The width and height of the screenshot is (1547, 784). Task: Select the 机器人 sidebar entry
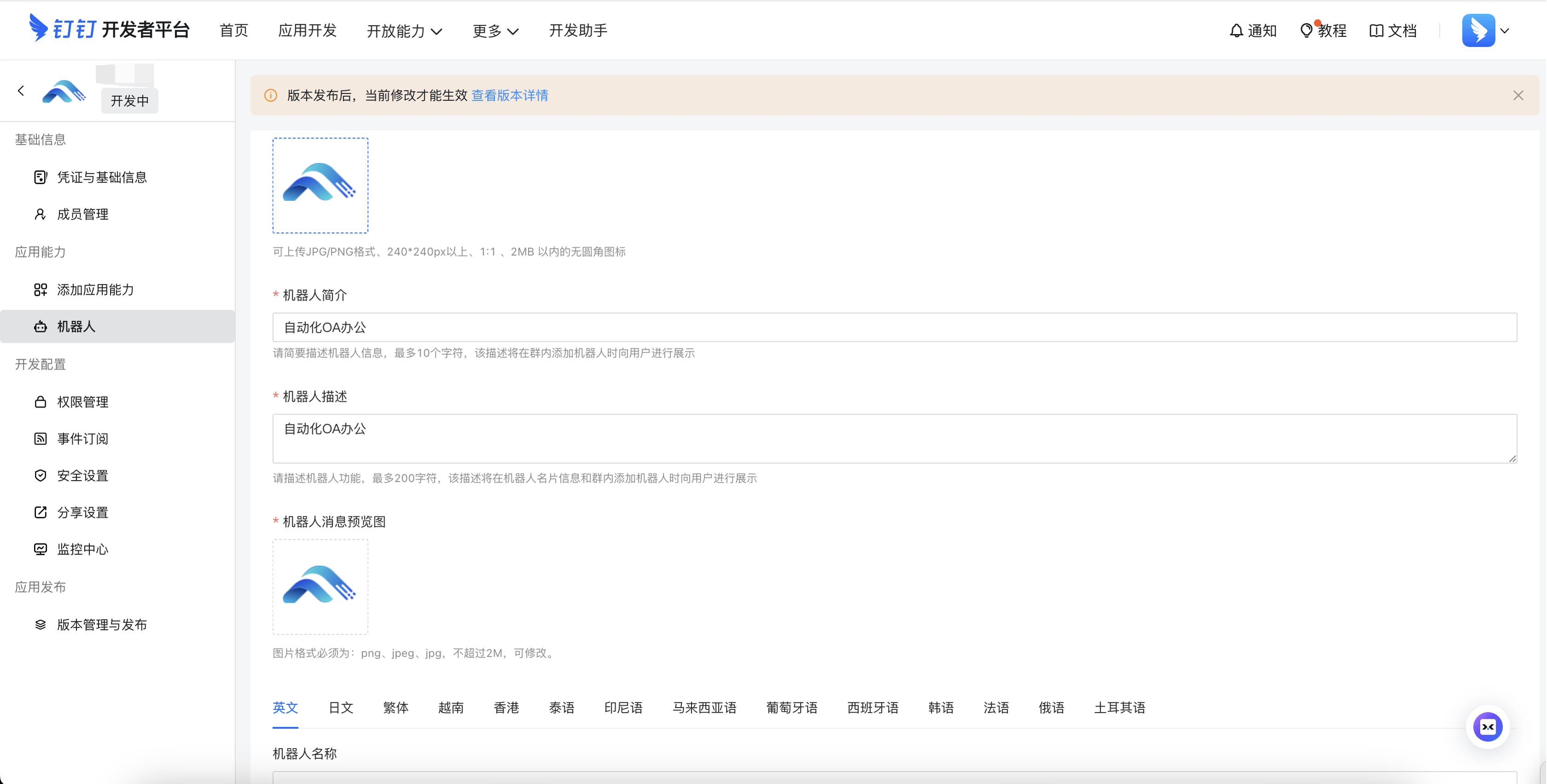point(76,326)
